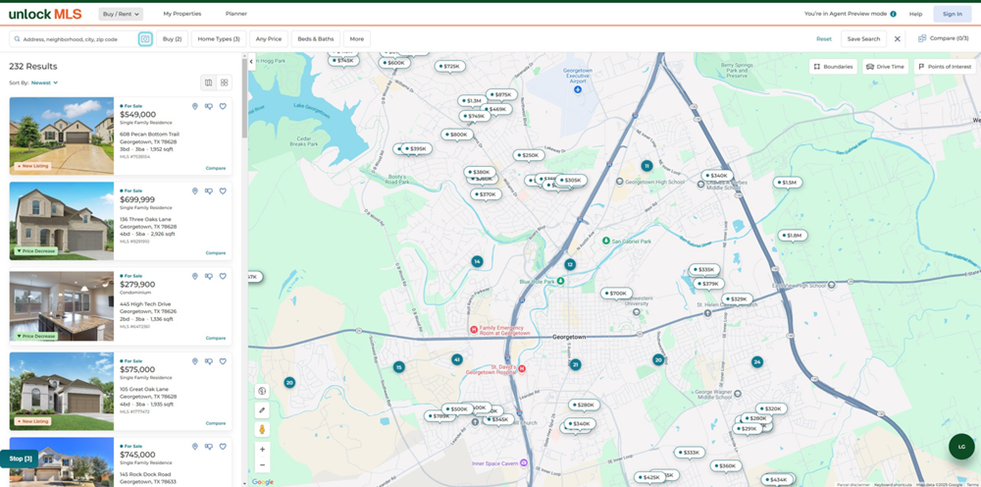
Task: Click the cluster marker labeled 41
Action: [x=457, y=359]
